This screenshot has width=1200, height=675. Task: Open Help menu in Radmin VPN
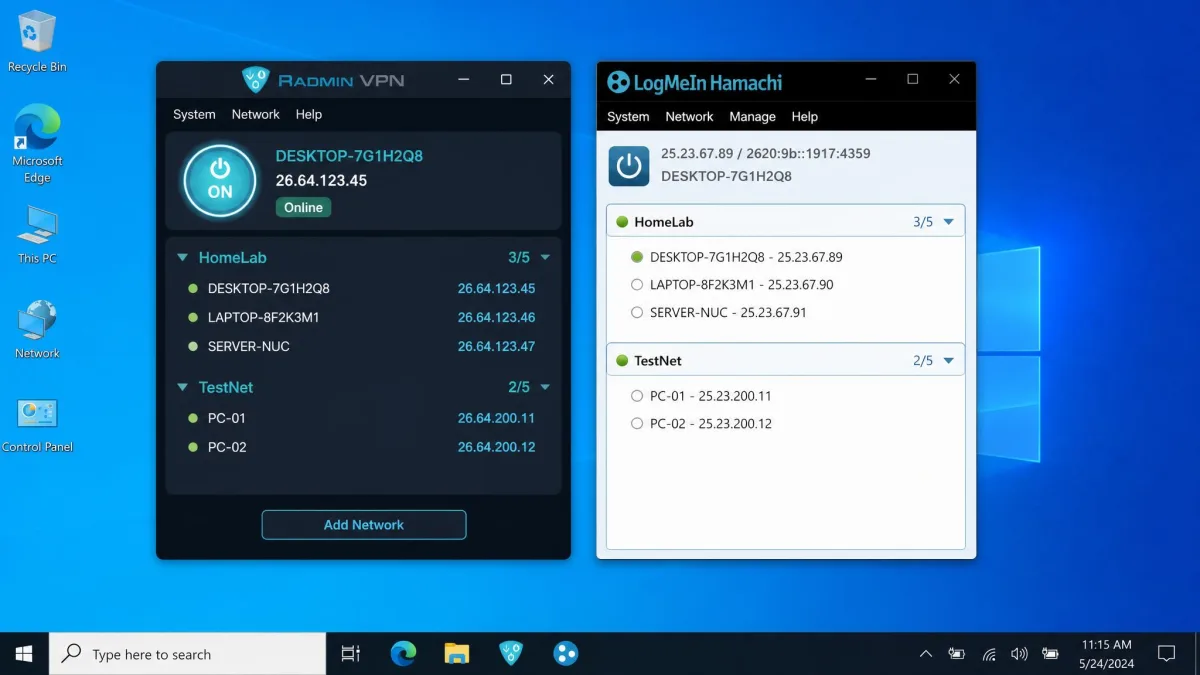[309, 114]
